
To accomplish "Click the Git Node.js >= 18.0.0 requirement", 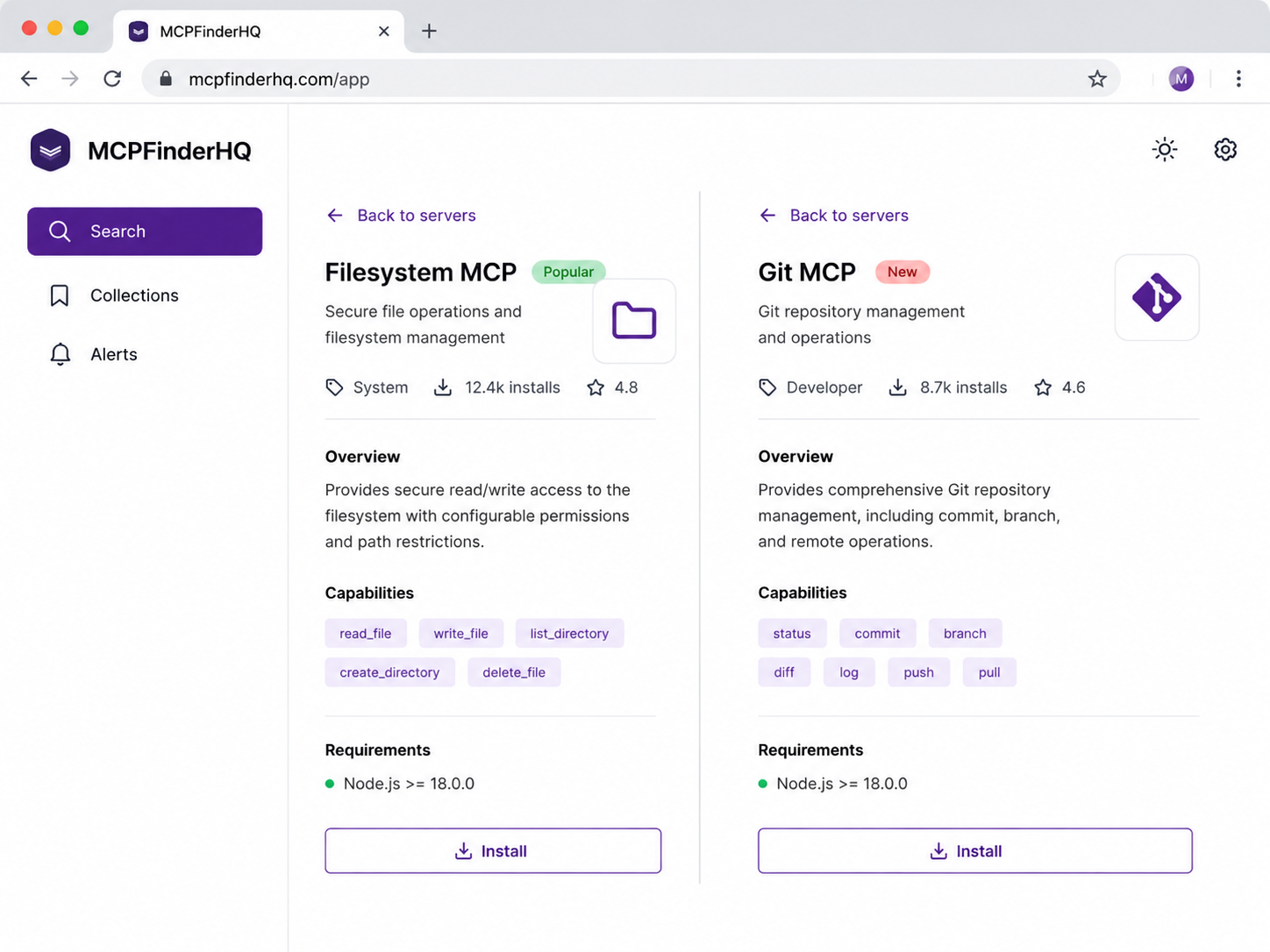I will (x=833, y=784).
